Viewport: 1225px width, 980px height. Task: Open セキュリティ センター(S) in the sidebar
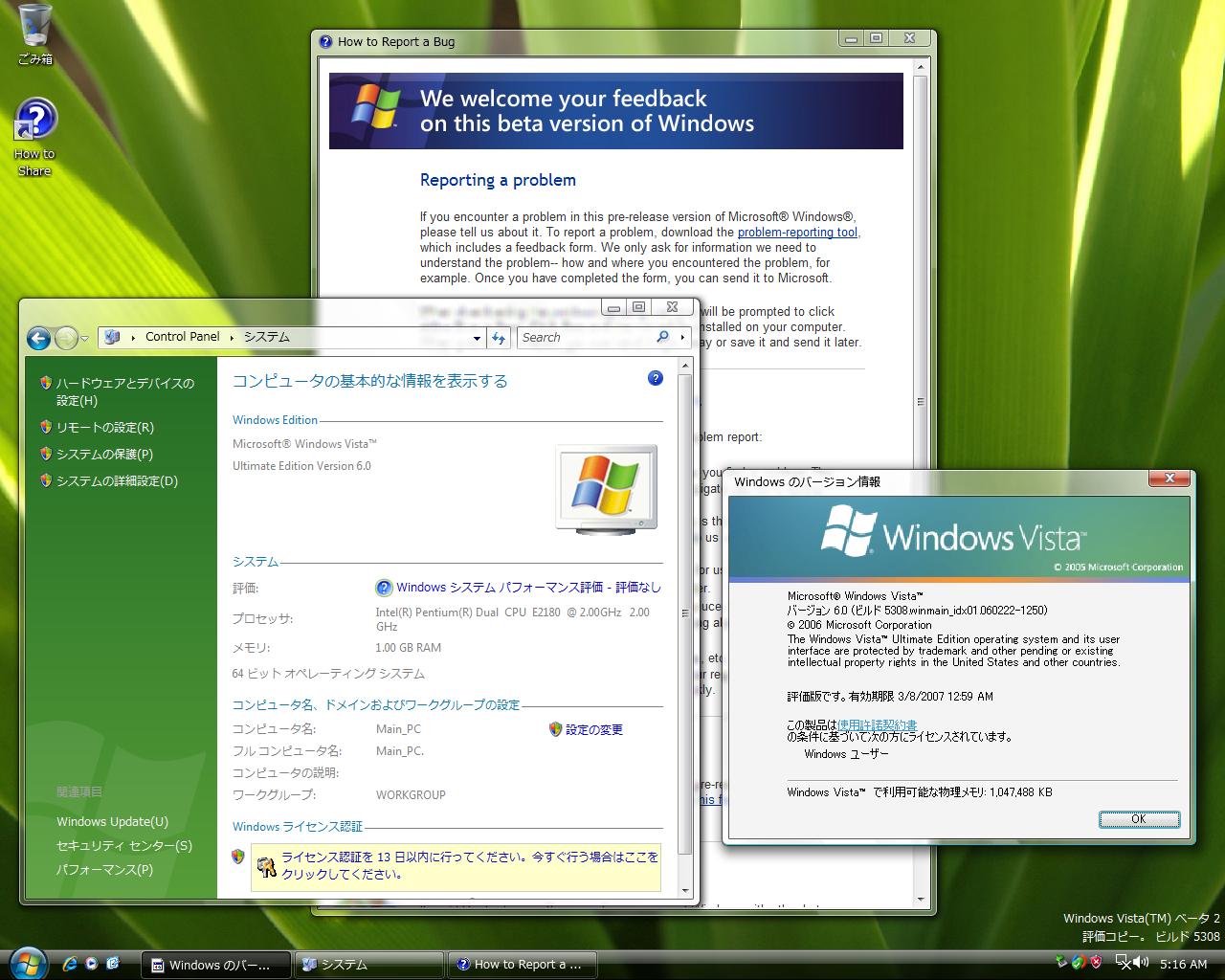124,846
